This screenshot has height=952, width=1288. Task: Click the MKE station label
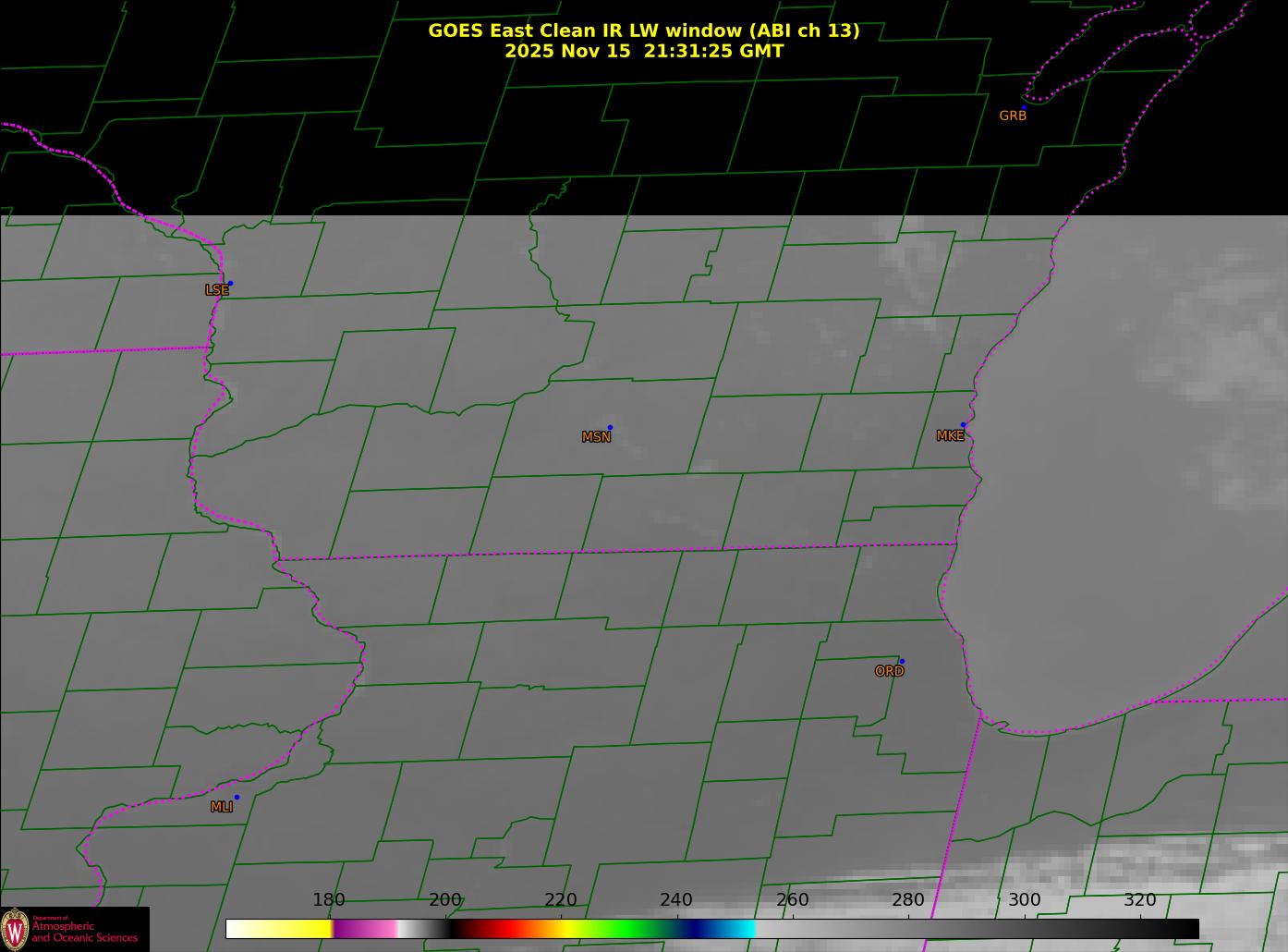(950, 436)
